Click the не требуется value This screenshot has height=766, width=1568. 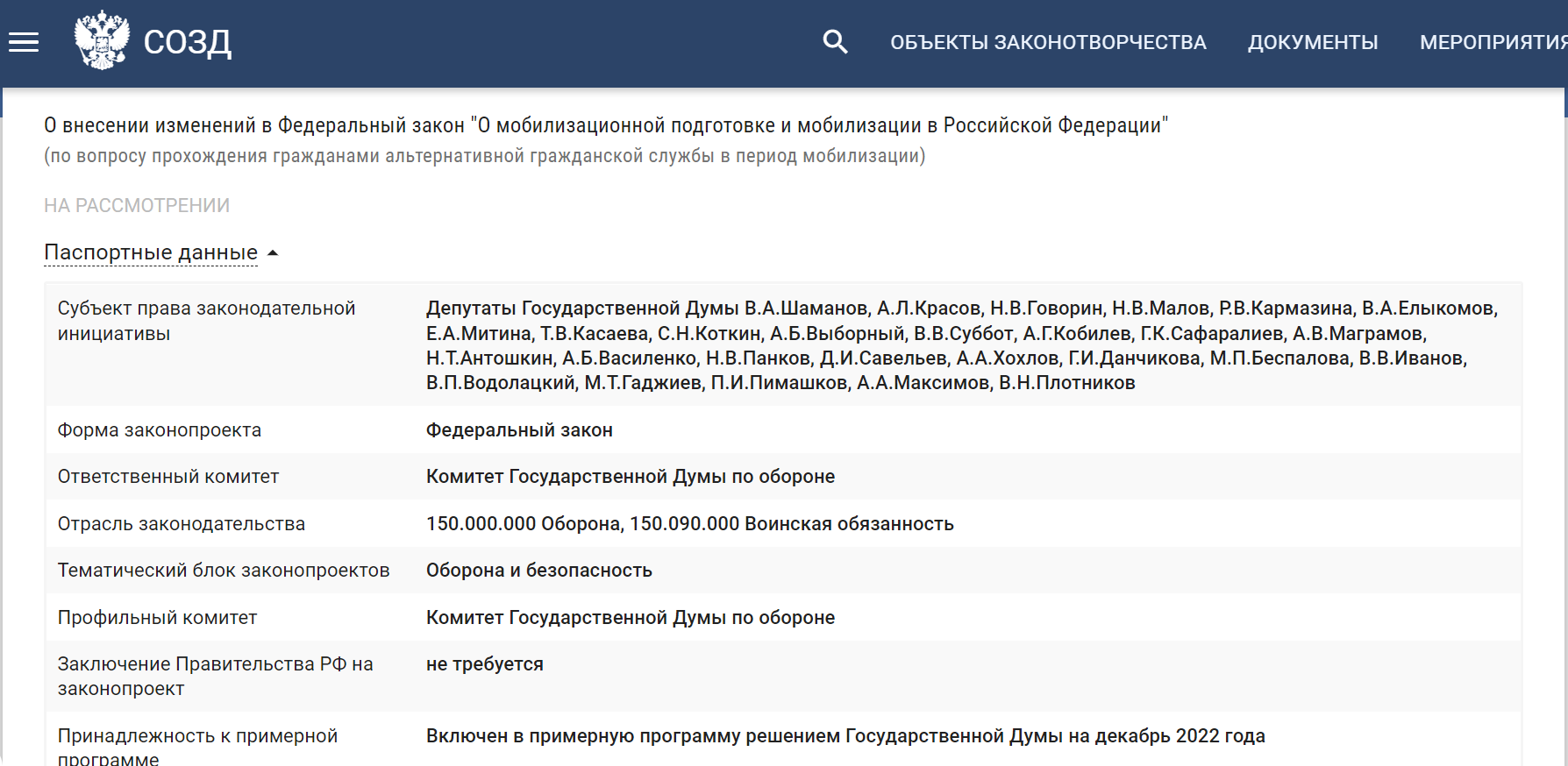click(x=485, y=664)
